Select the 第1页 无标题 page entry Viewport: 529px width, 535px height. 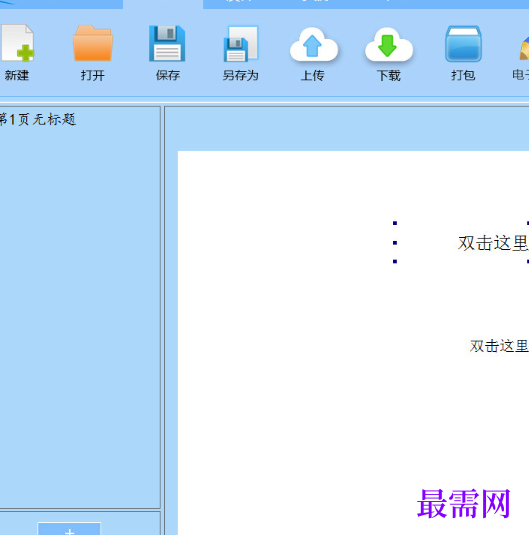point(38,119)
